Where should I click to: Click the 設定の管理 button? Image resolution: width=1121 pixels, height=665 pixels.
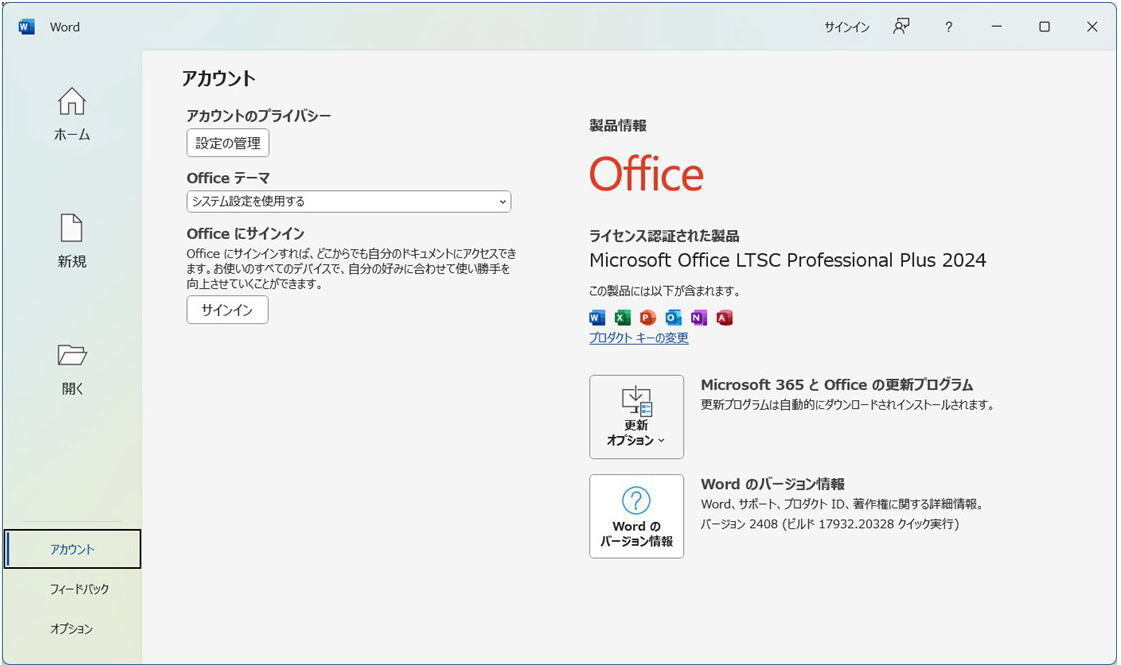pos(228,143)
